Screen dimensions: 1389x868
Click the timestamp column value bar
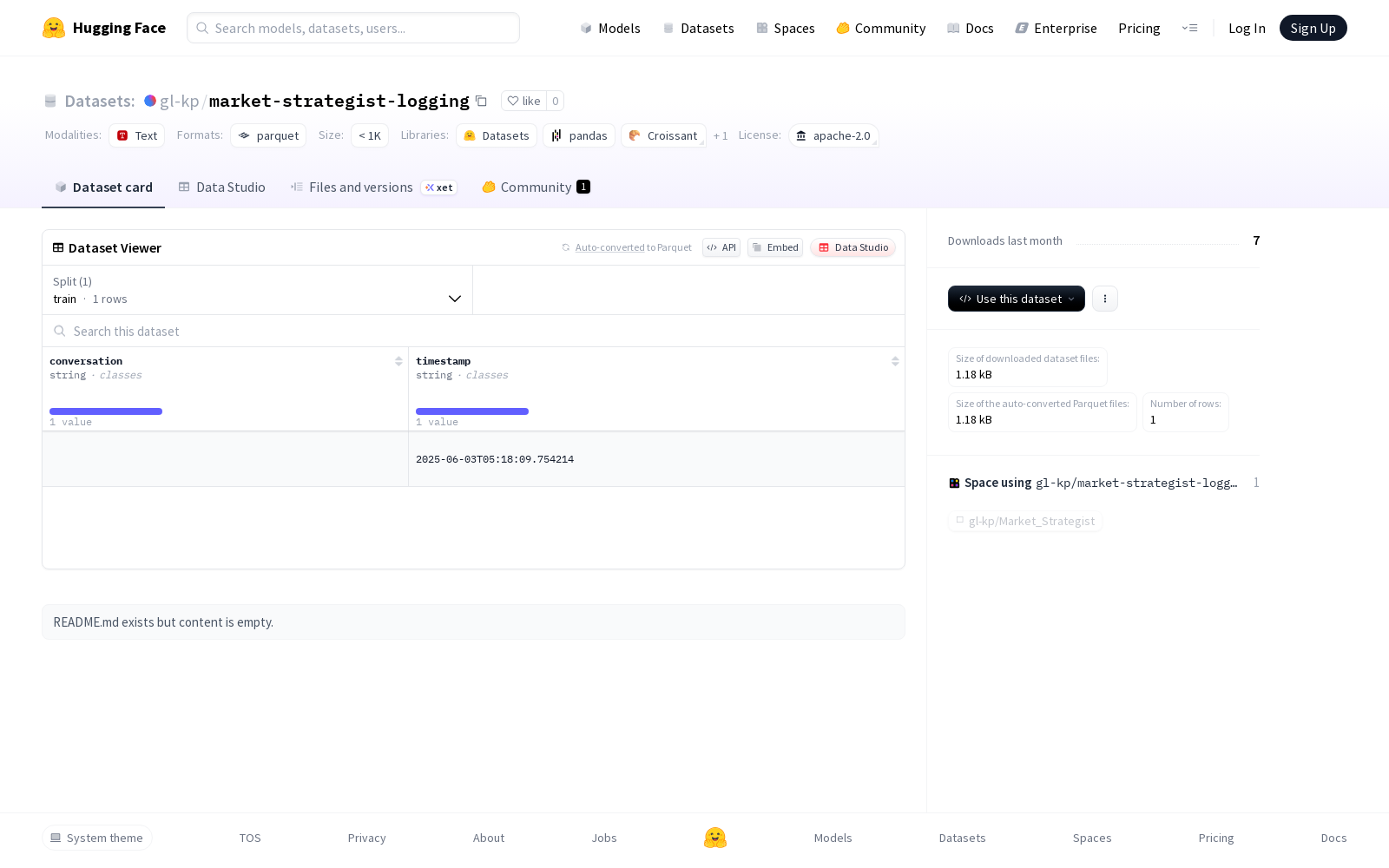[472, 411]
